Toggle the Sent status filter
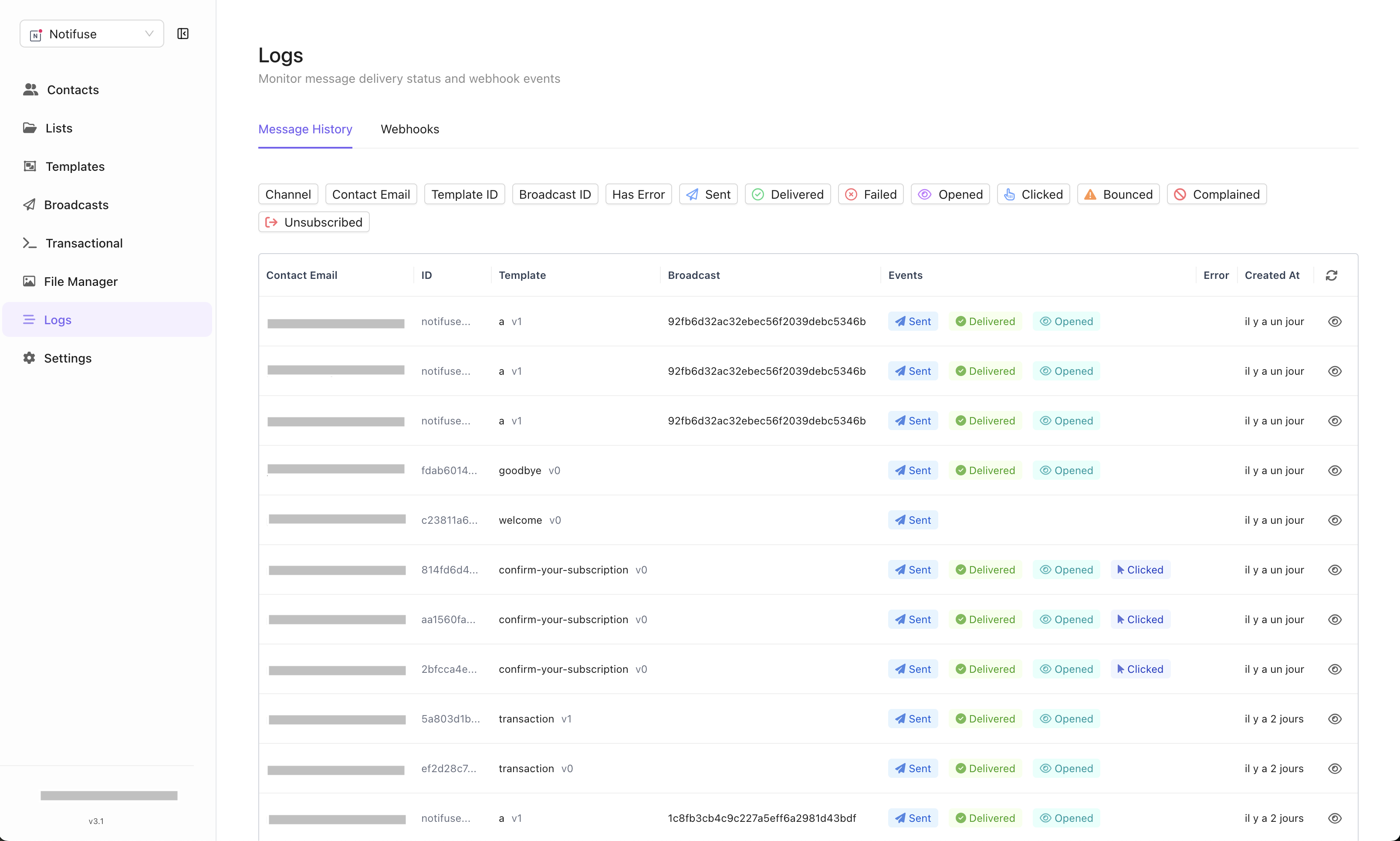Image resolution: width=1400 pixels, height=841 pixels. tap(708, 194)
